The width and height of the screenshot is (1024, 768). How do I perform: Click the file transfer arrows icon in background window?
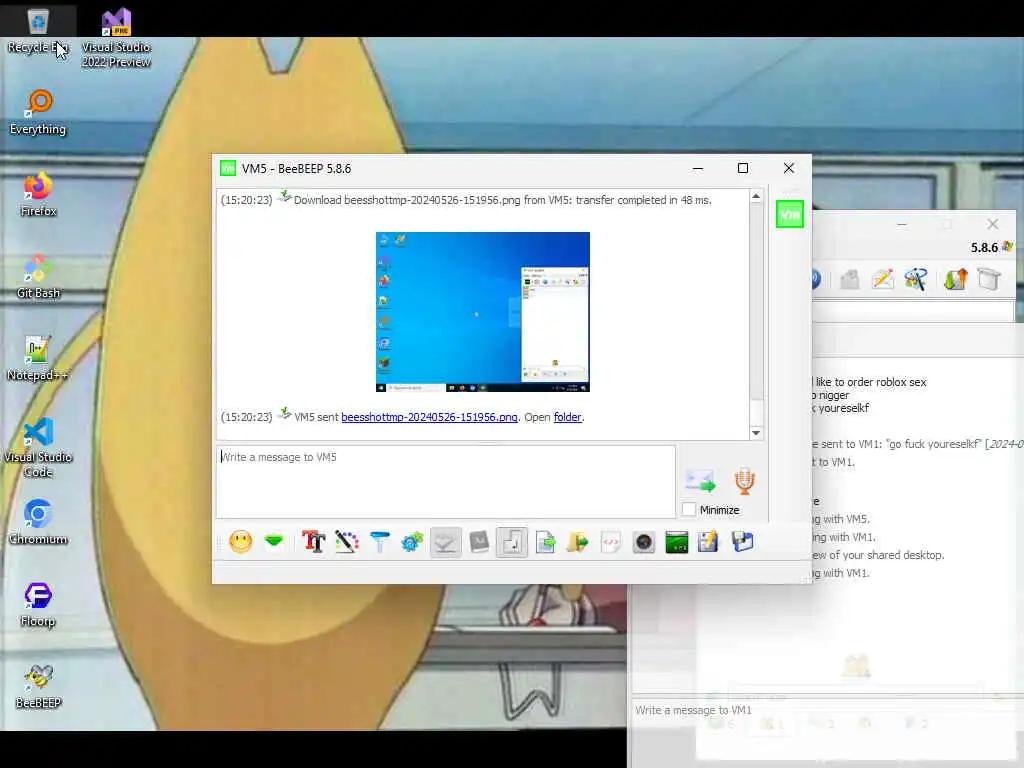pos(955,280)
